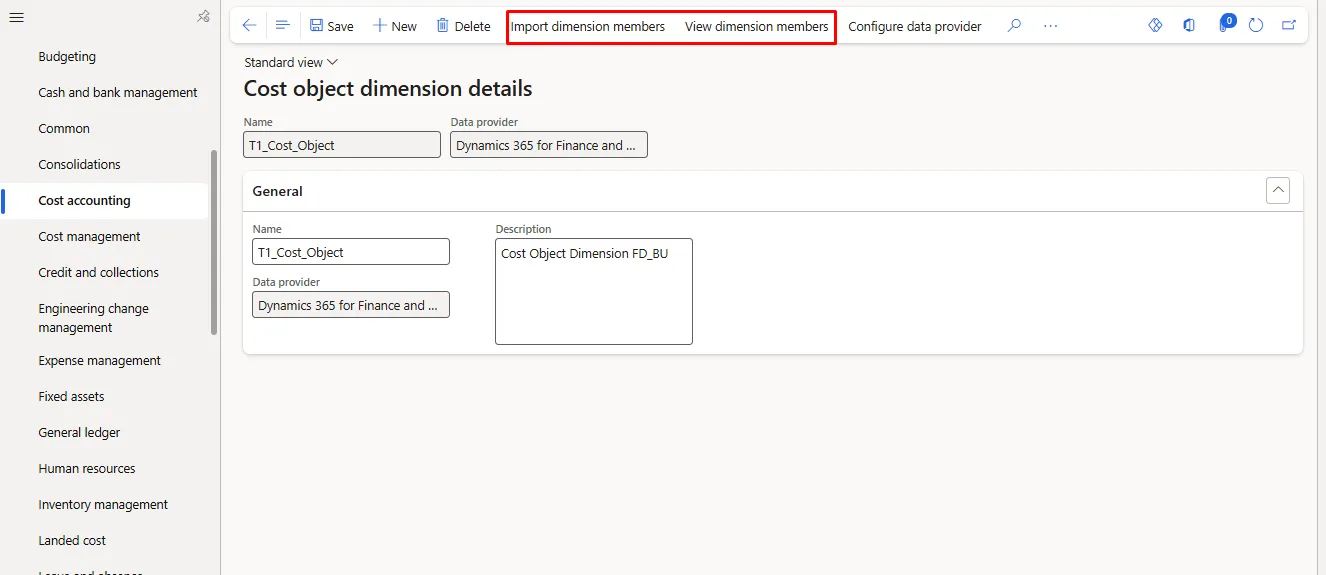The width and height of the screenshot is (1326, 575).
Task: Click the Data provider field in General
Action: 351,305
